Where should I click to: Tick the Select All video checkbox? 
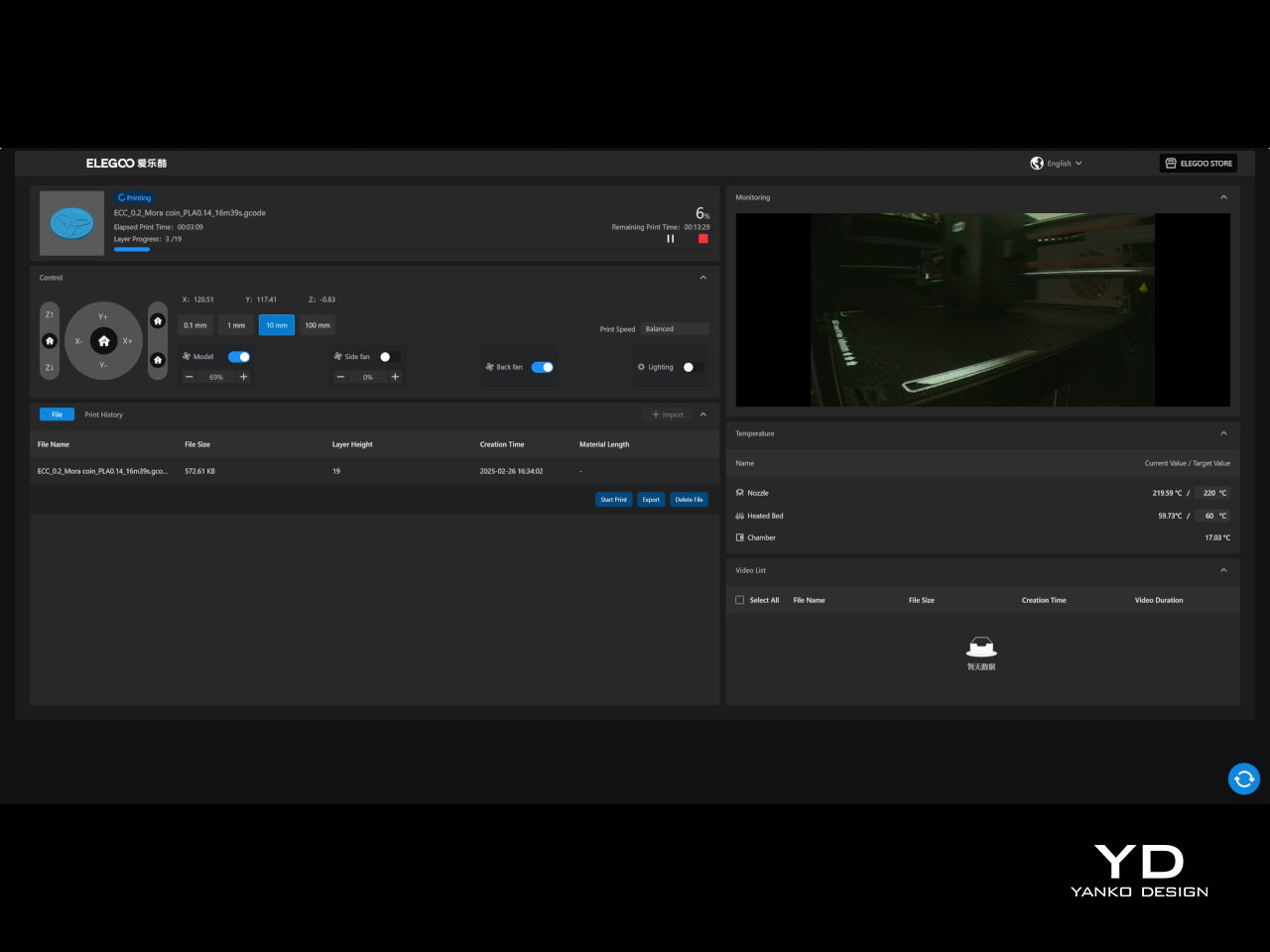(739, 600)
